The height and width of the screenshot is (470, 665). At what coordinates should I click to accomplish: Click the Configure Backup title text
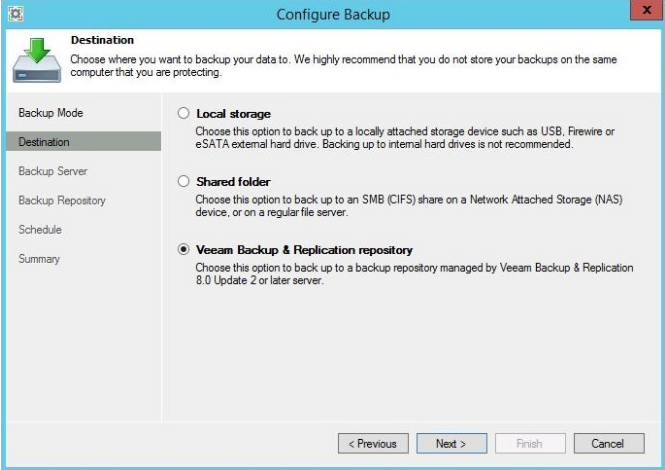pyautogui.click(x=333, y=14)
